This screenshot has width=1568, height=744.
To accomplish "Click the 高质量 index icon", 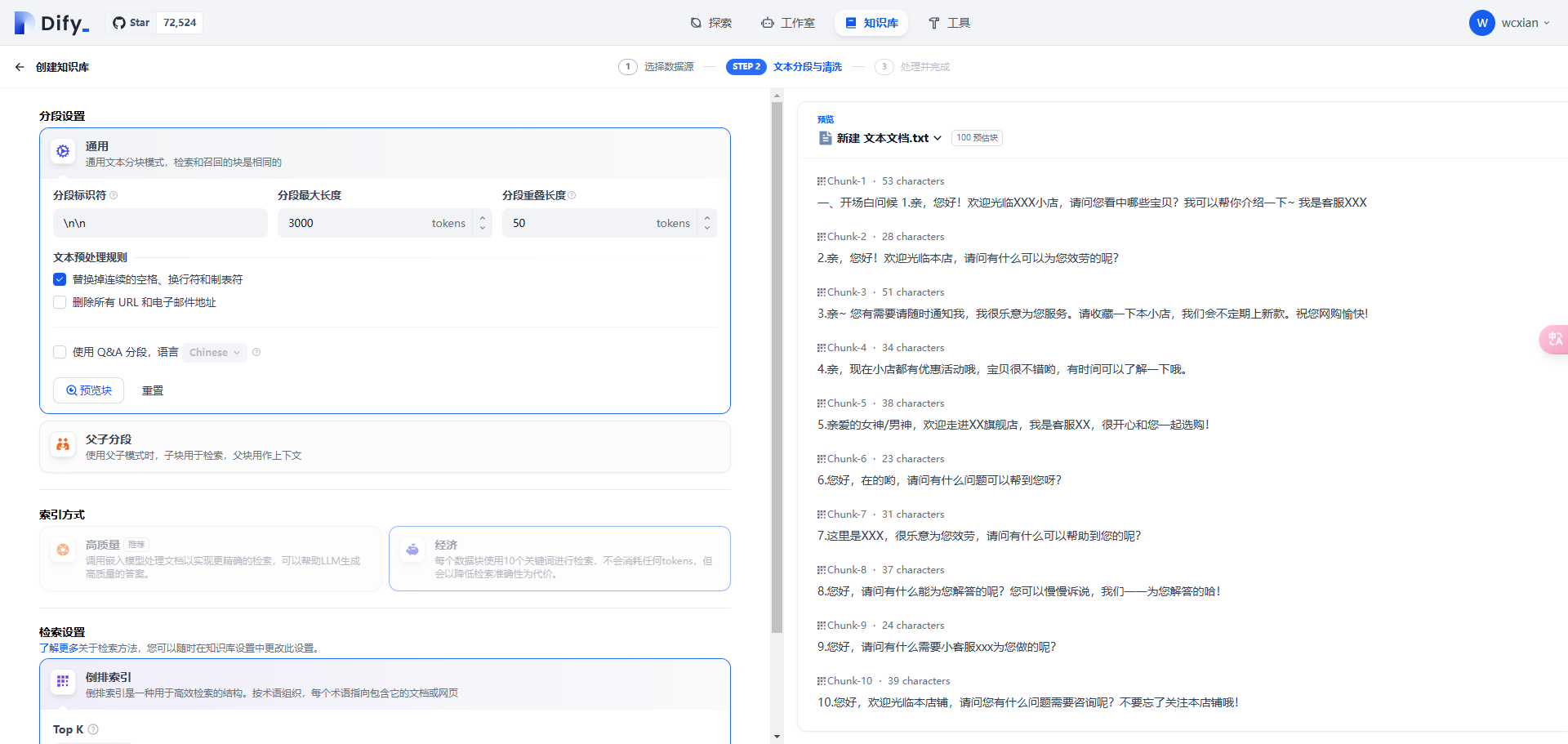I will pyautogui.click(x=63, y=550).
